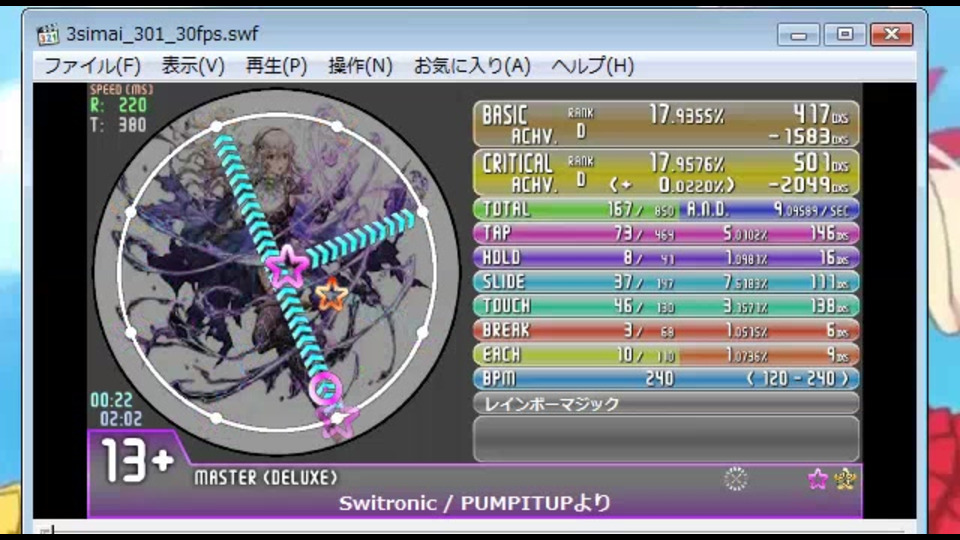Viewport: 960px width, 540px height.
Task: Click the SLIDE count row
Action: pyautogui.click(x=666, y=282)
